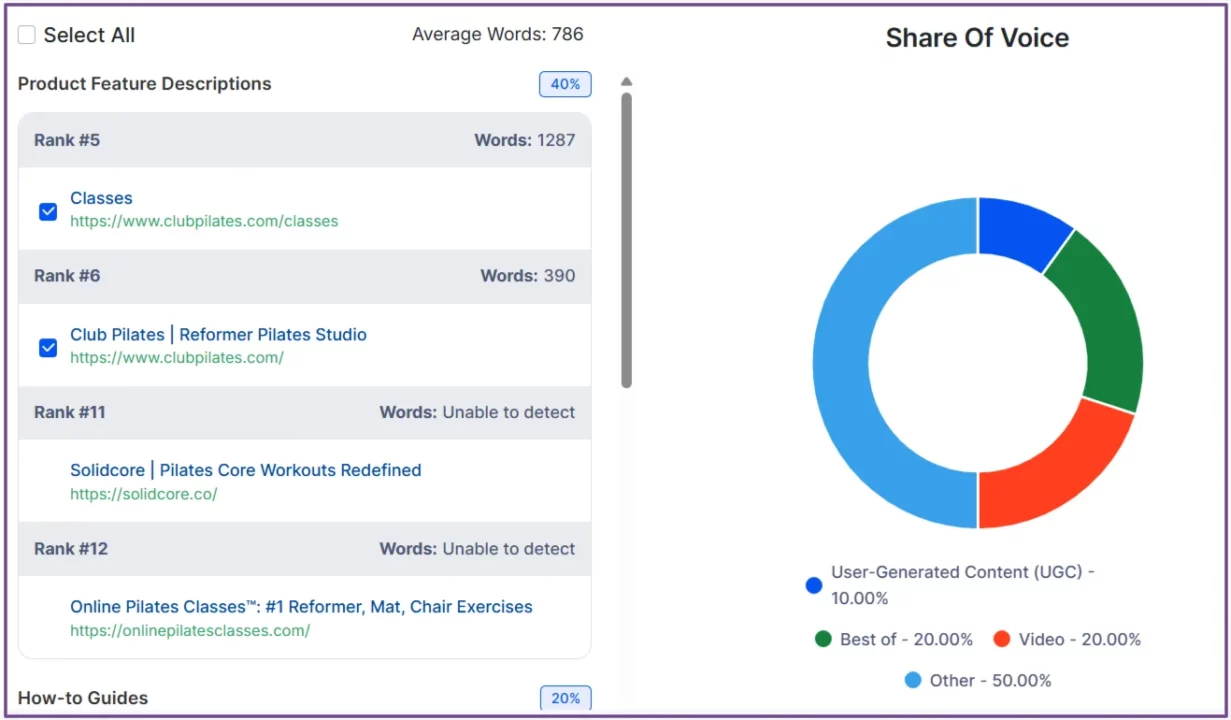Click the 40% badge for Product Feature Descriptions

tap(565, 84)
